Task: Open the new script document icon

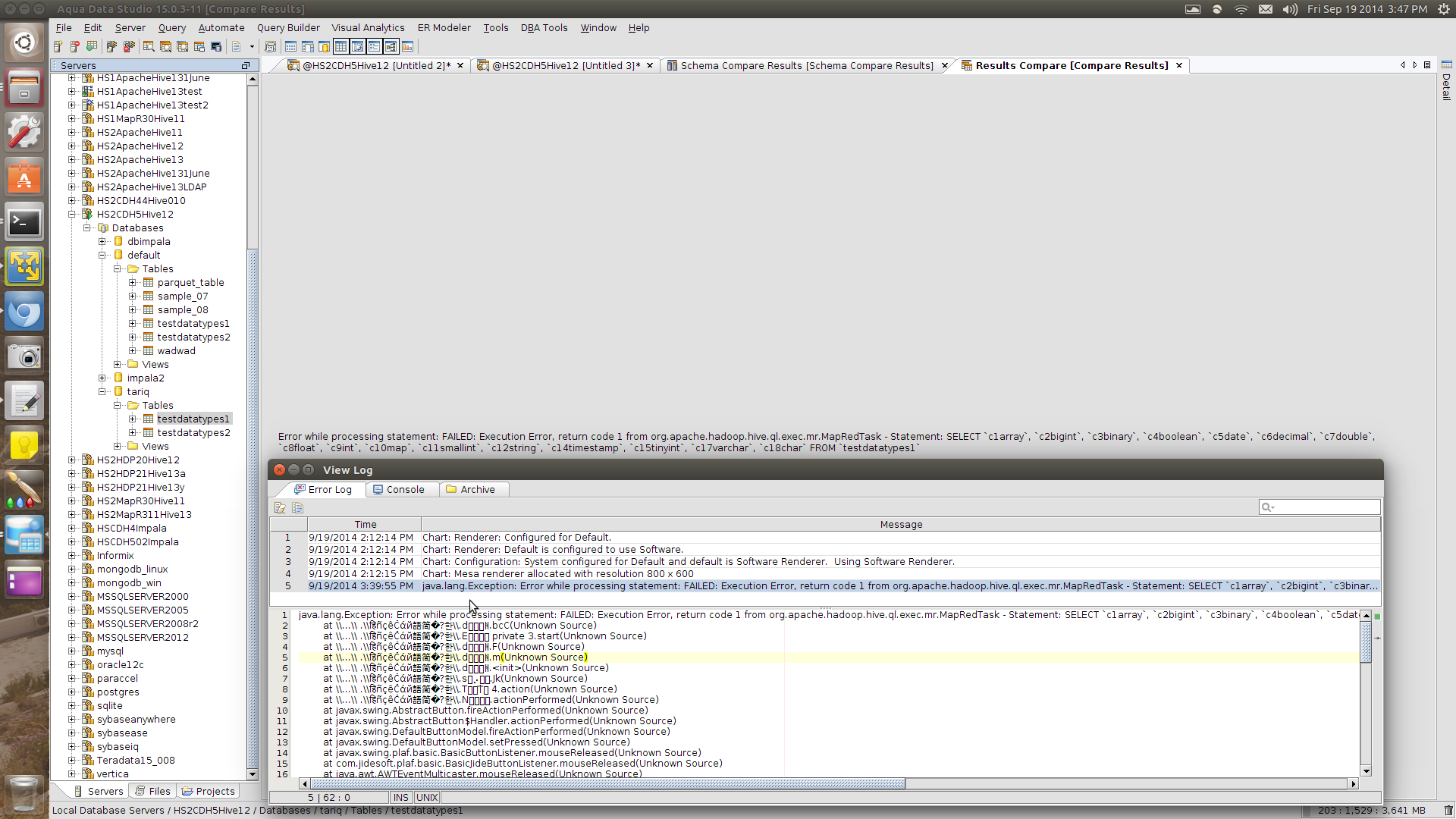Action: [236, 47]
